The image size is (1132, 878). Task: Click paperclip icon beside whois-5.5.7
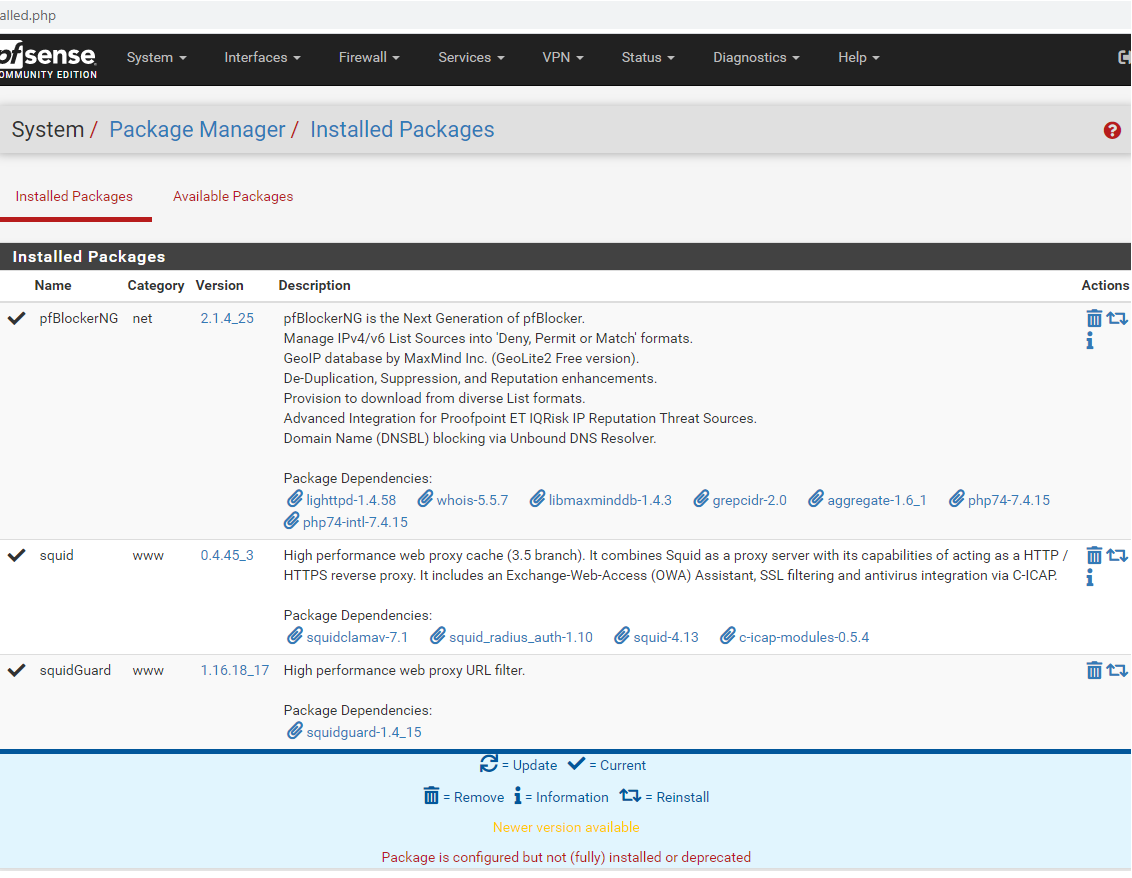pos(425,499)
